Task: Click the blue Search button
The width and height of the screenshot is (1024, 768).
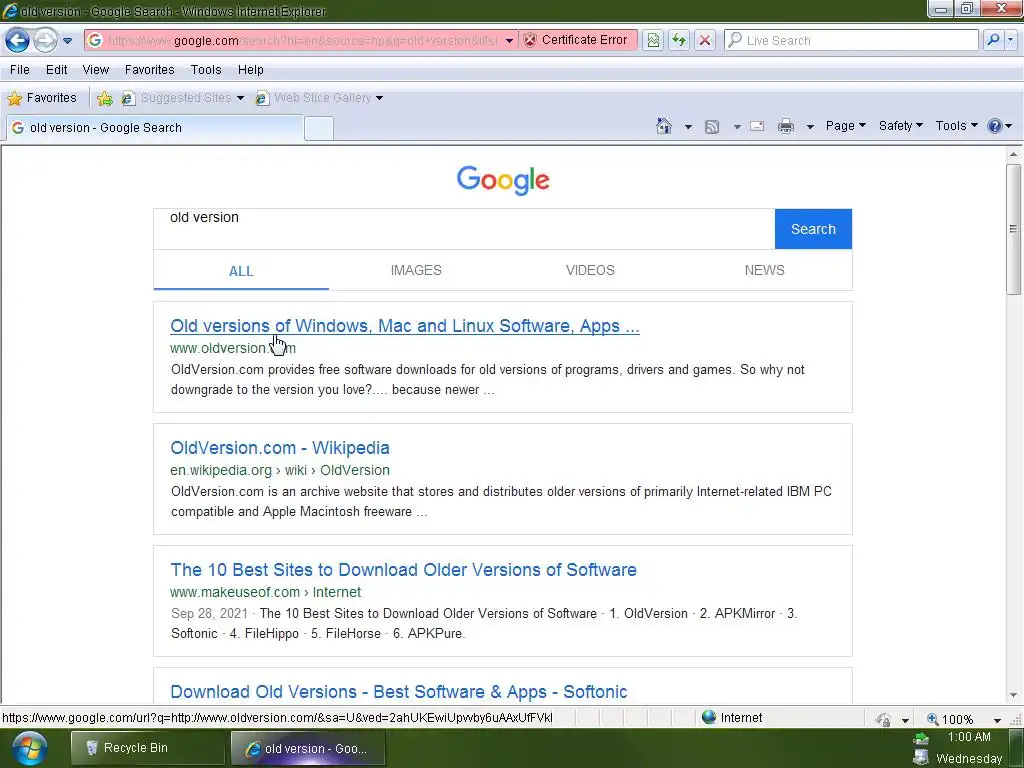Action: click(x=813, y=229)
